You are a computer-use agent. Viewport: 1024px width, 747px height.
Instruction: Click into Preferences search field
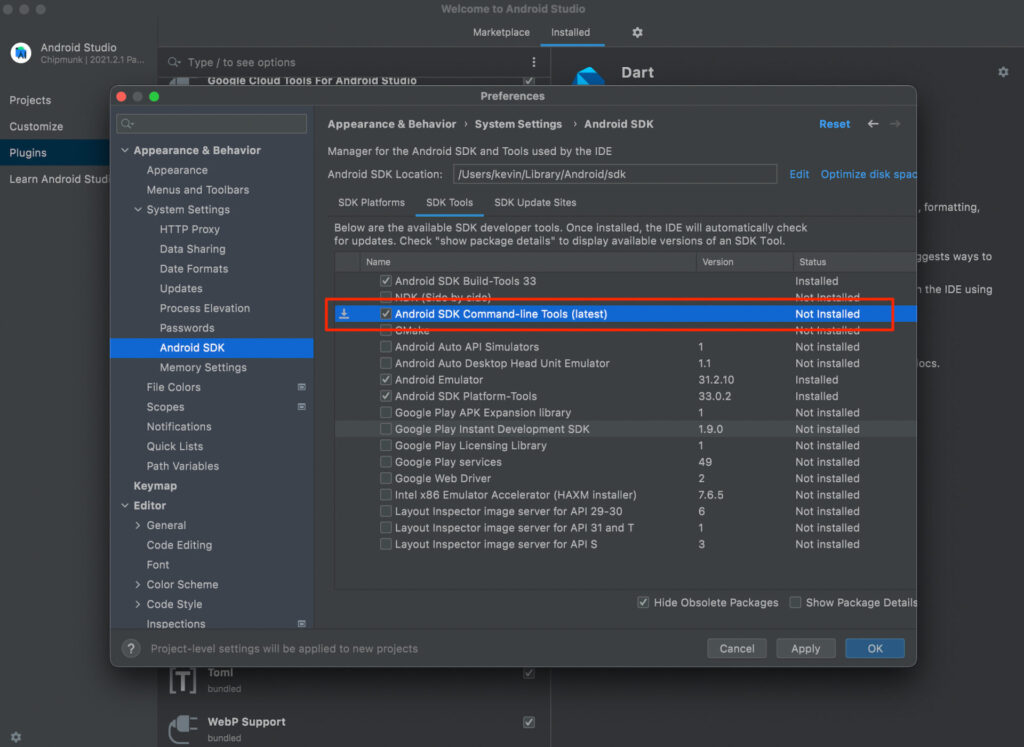coord(212,123)
